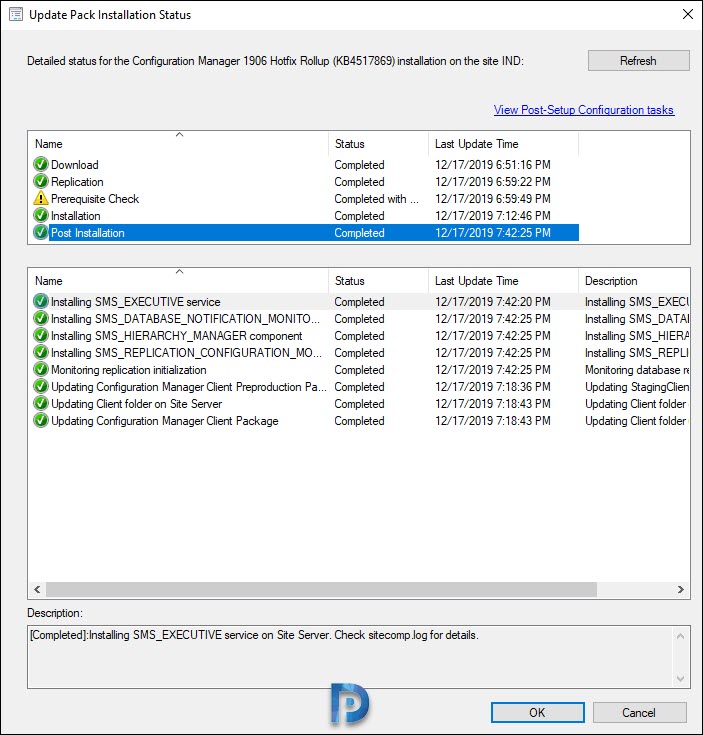Click the check icon for Updating Configuration Manager Client Package
Viewport: 703px width, 735px height.
coord(41,420)
